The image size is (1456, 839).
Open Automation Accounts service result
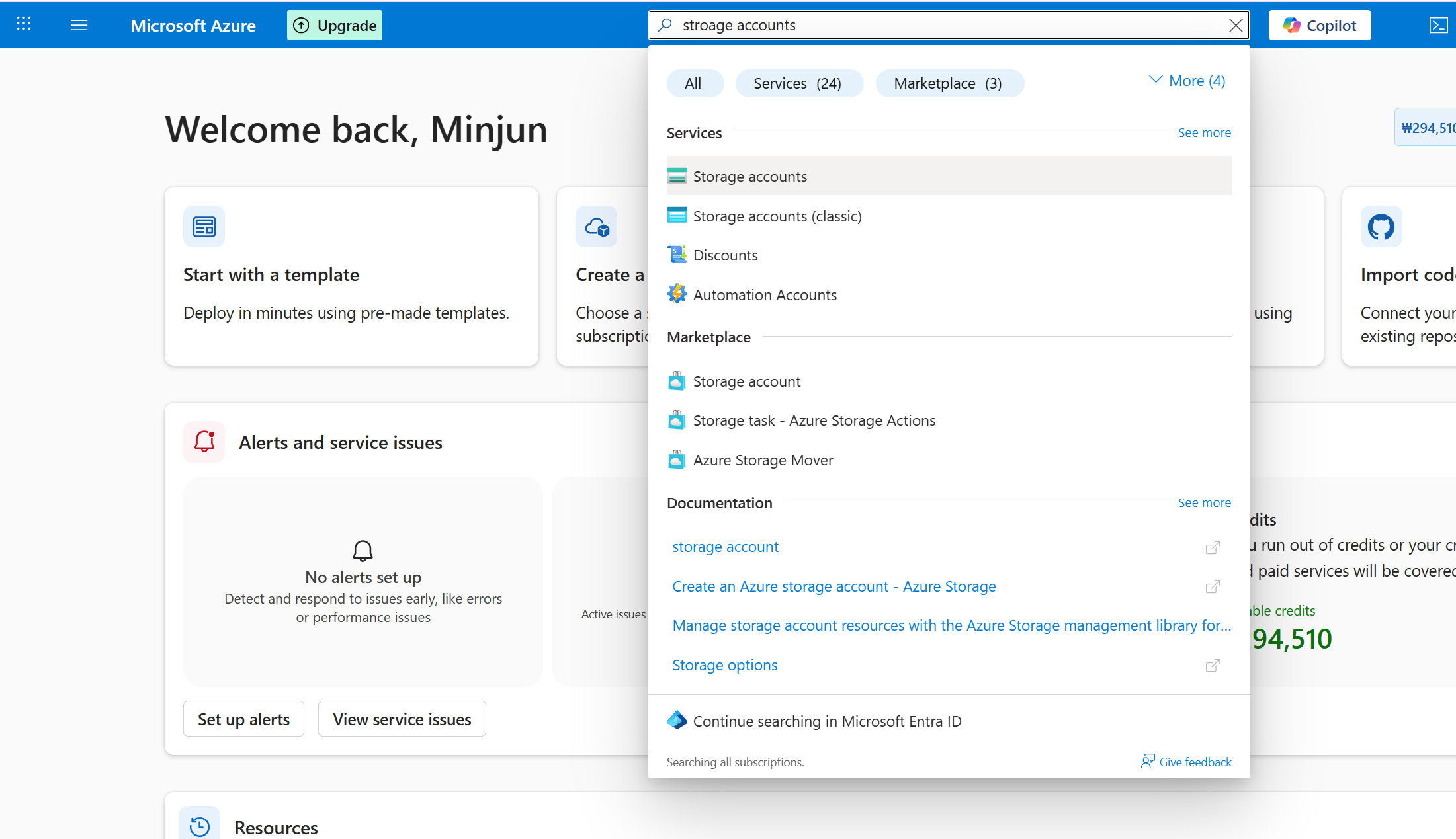pos(764,295)
